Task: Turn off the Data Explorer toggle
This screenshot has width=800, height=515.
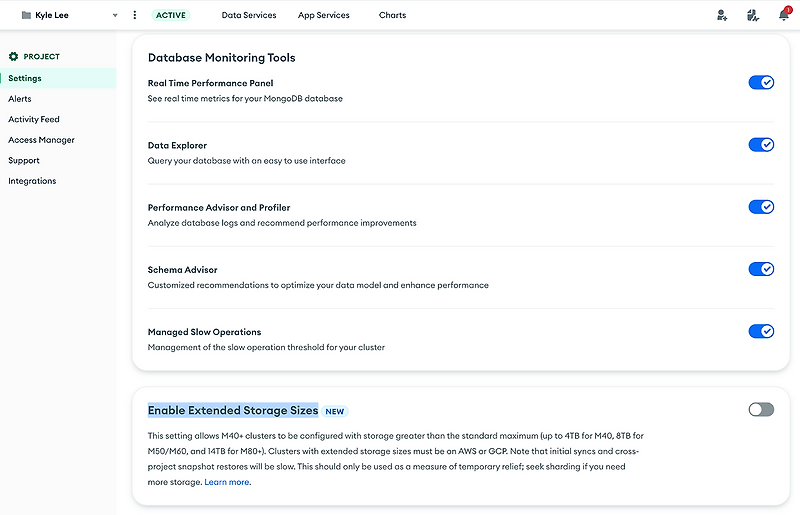Action: pyautogui.click(x=761, y=145)
